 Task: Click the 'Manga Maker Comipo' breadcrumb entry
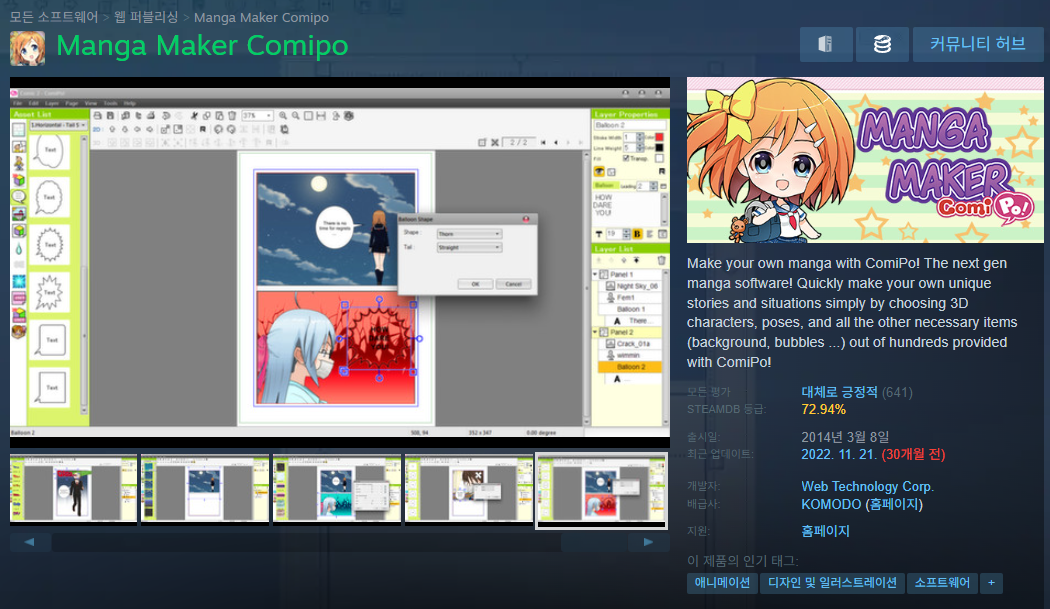[x=261, y=17]
